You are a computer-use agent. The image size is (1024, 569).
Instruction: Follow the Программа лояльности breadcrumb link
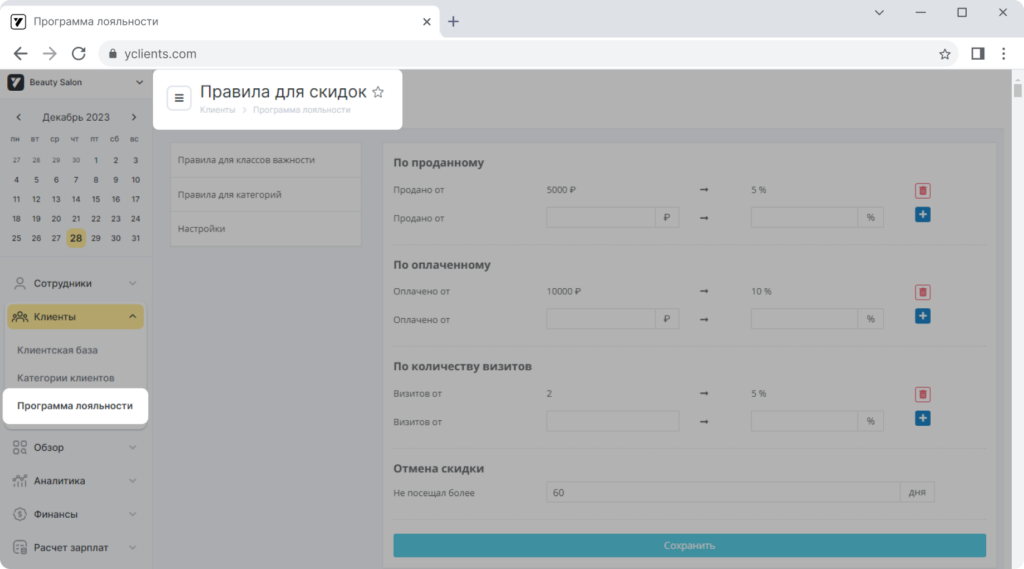(302, 110)
